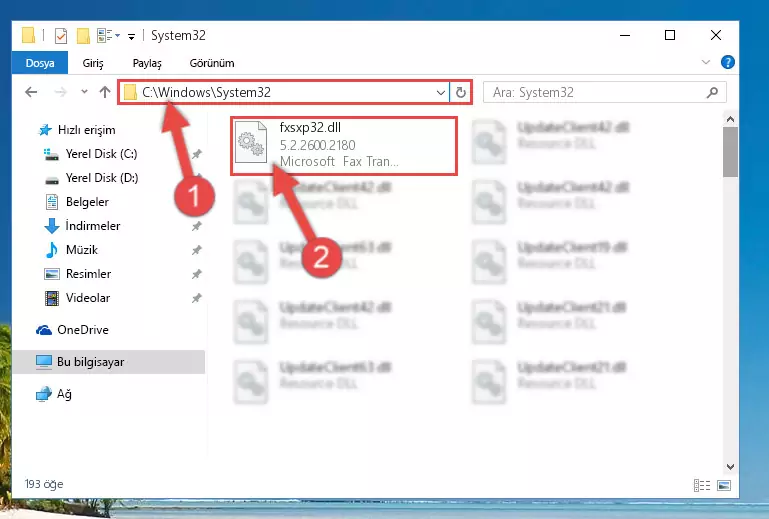Click the pin icon beside Videolar

click(x=197, y=298)
